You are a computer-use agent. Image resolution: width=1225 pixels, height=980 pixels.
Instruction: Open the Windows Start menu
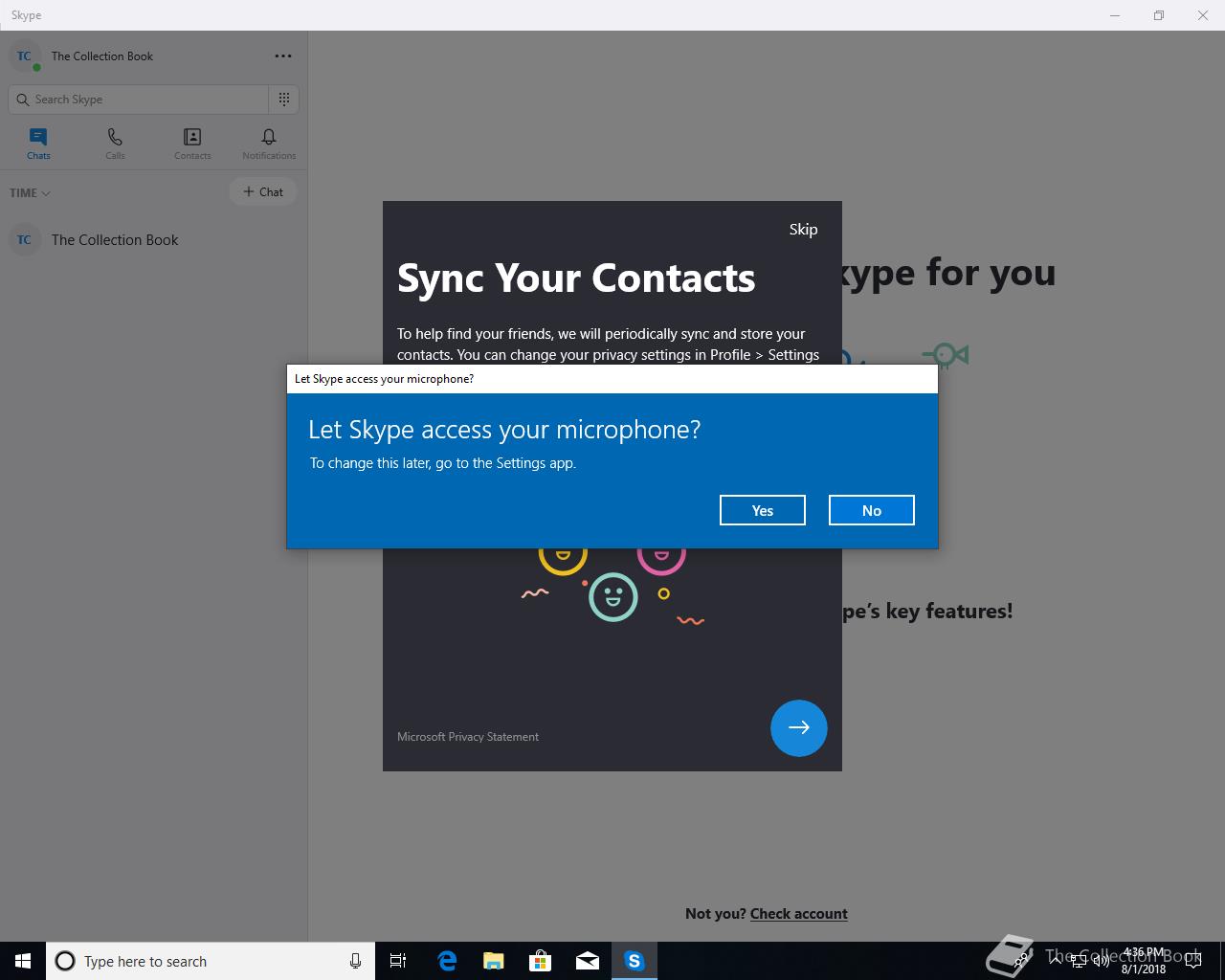[23, 961]
